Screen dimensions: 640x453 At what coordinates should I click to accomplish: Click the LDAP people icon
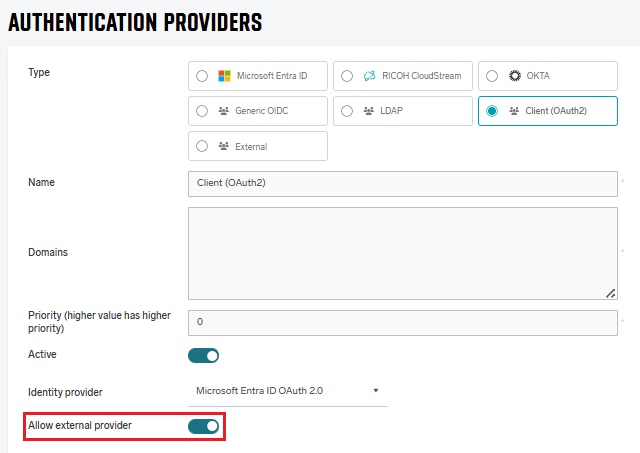click(x=369, y=111)
